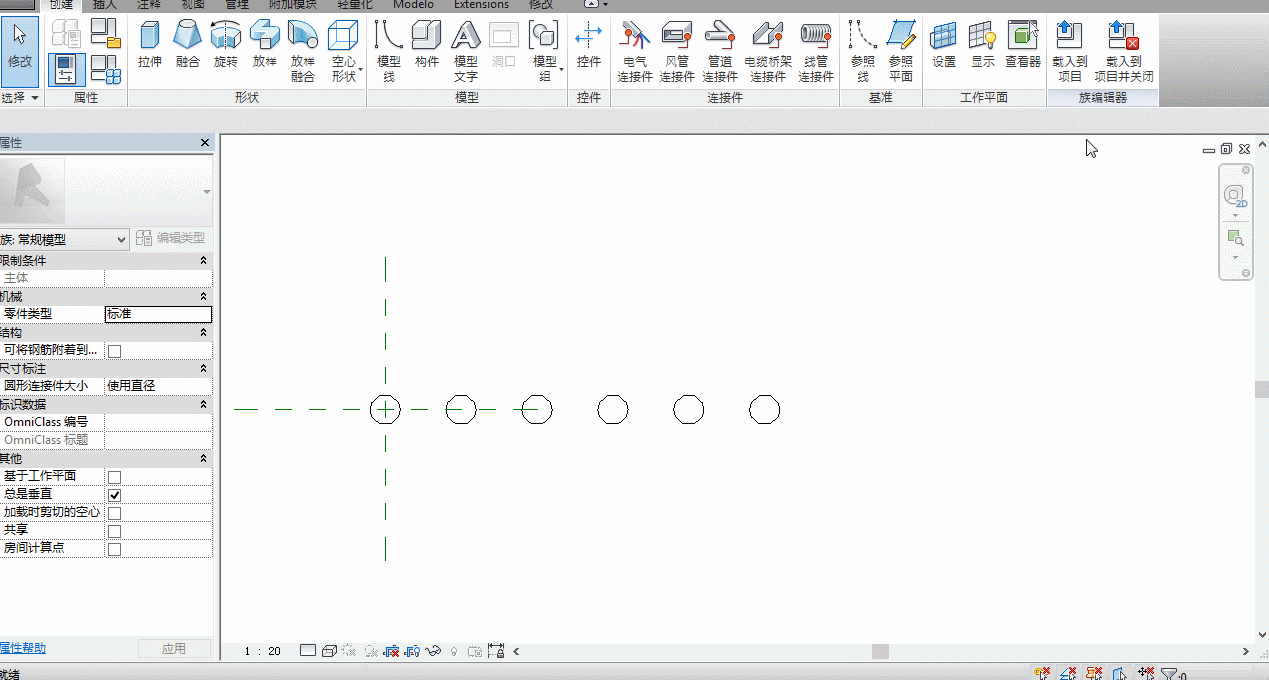Switch to the 注释 ribbon tab
Screen dimensions: 1269x680
tap(148, 5)
